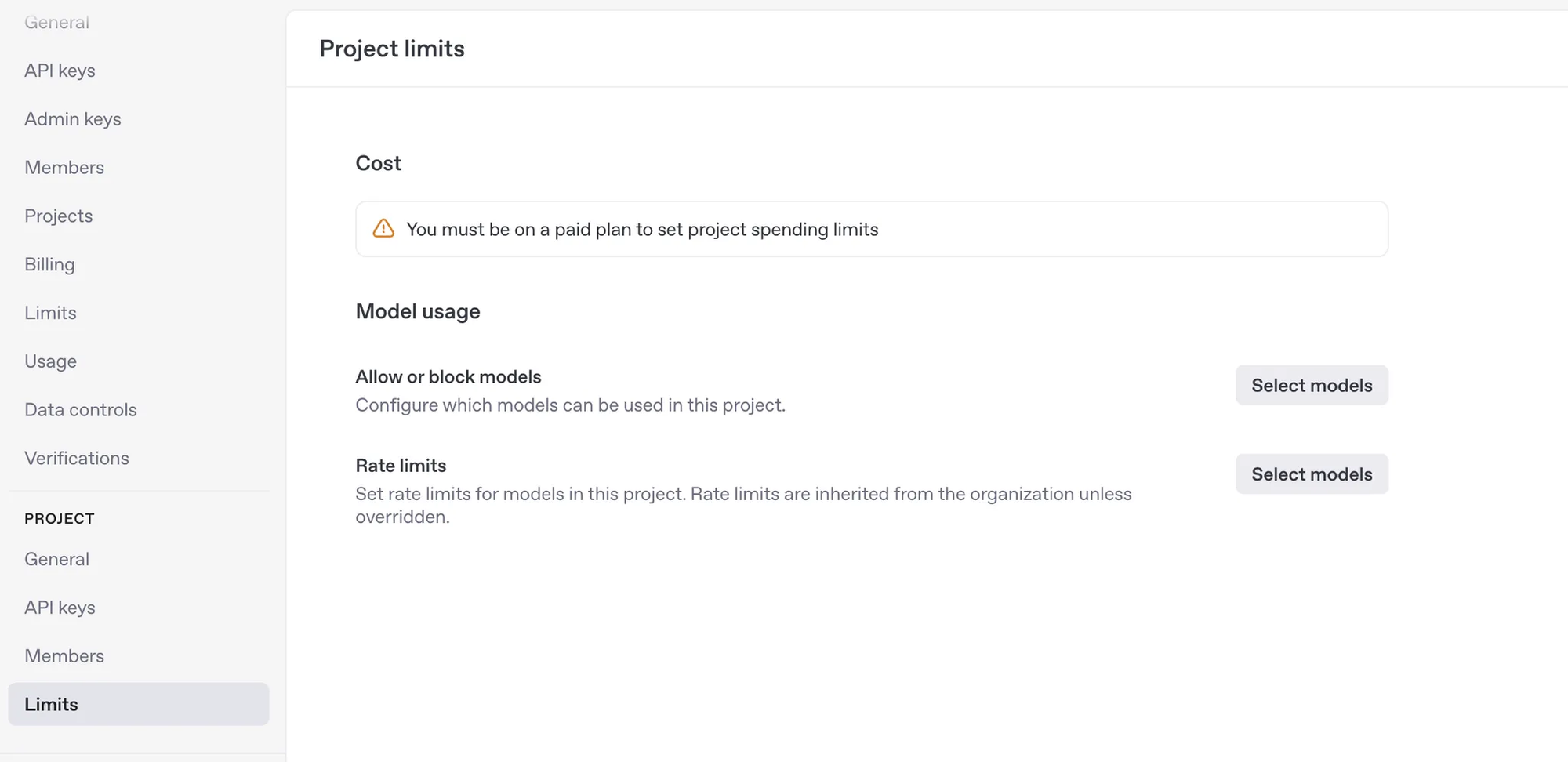Viewport: 1568px width, 762px height.
Task: View the Usage page
Action: 50,361
